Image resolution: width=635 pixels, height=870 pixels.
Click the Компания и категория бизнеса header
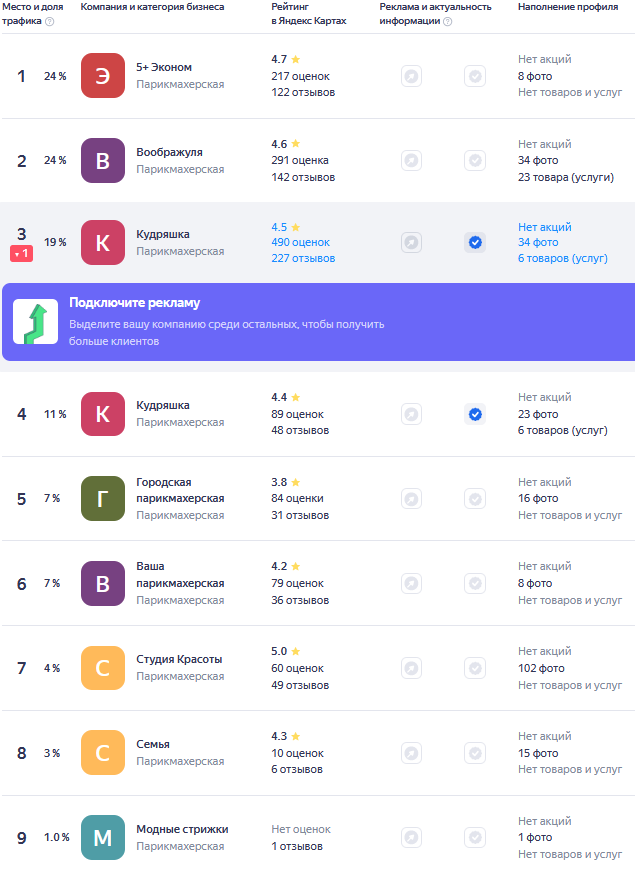click(x=152, y=7)
